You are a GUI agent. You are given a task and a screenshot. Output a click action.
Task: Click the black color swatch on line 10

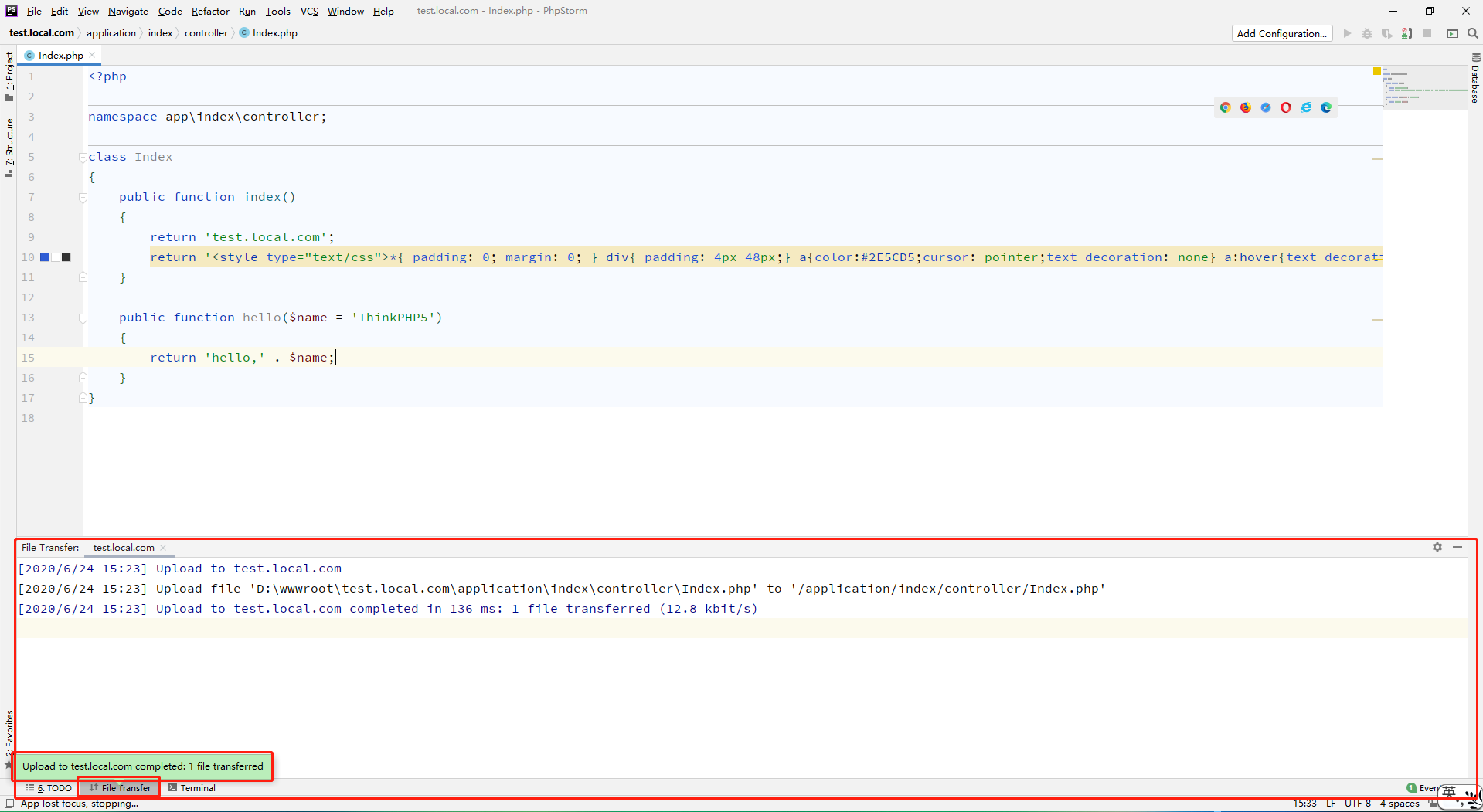[x=66, y=257]
